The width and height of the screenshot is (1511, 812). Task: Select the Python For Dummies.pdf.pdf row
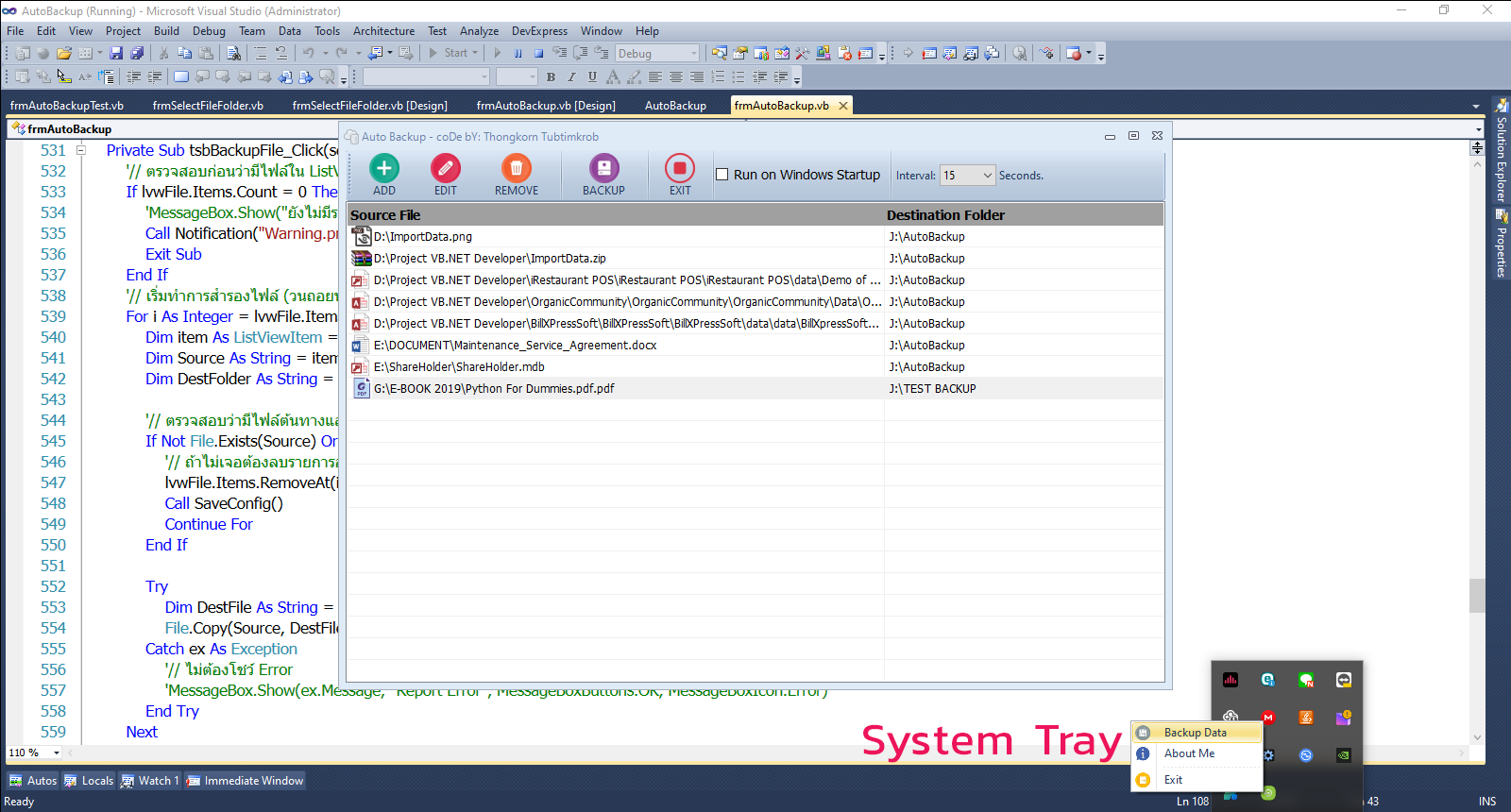[x=494, y=389]
